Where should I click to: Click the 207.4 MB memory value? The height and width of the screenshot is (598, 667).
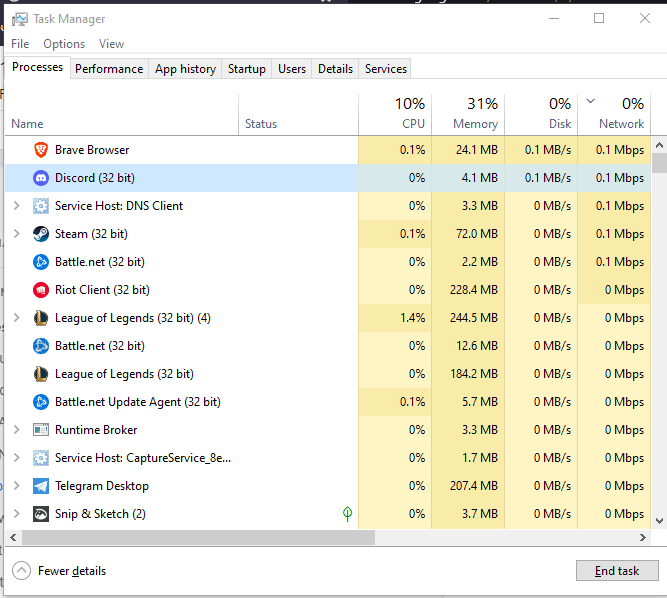(474, 486)
